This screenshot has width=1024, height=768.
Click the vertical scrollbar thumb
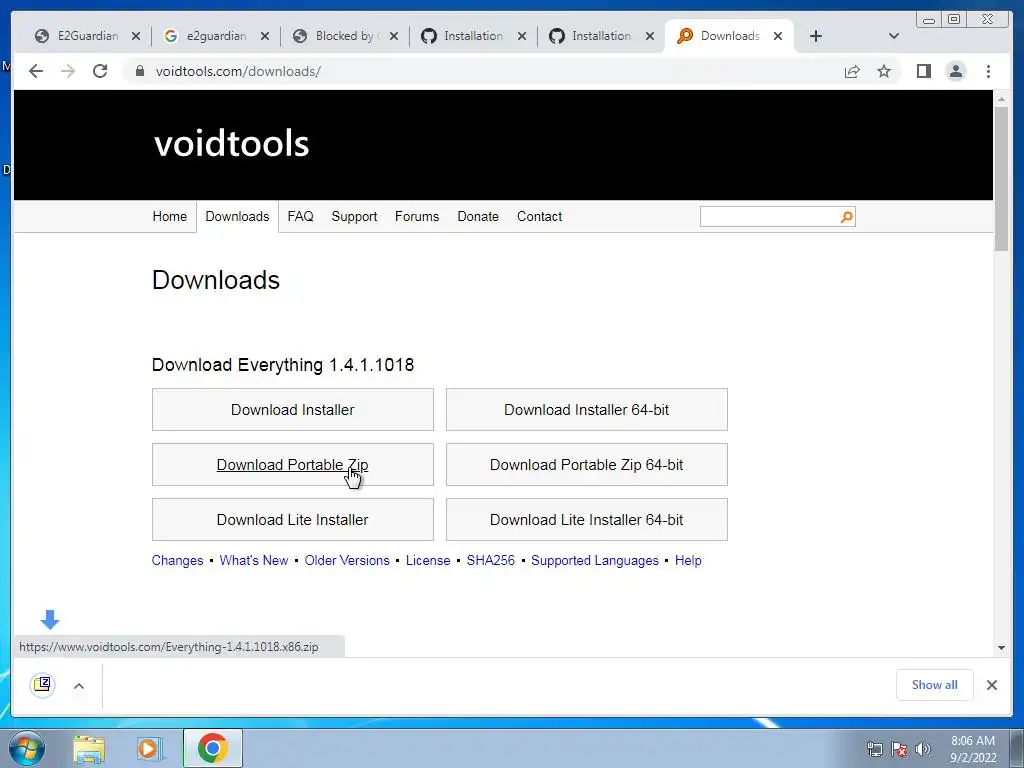tap(1001, 178)
